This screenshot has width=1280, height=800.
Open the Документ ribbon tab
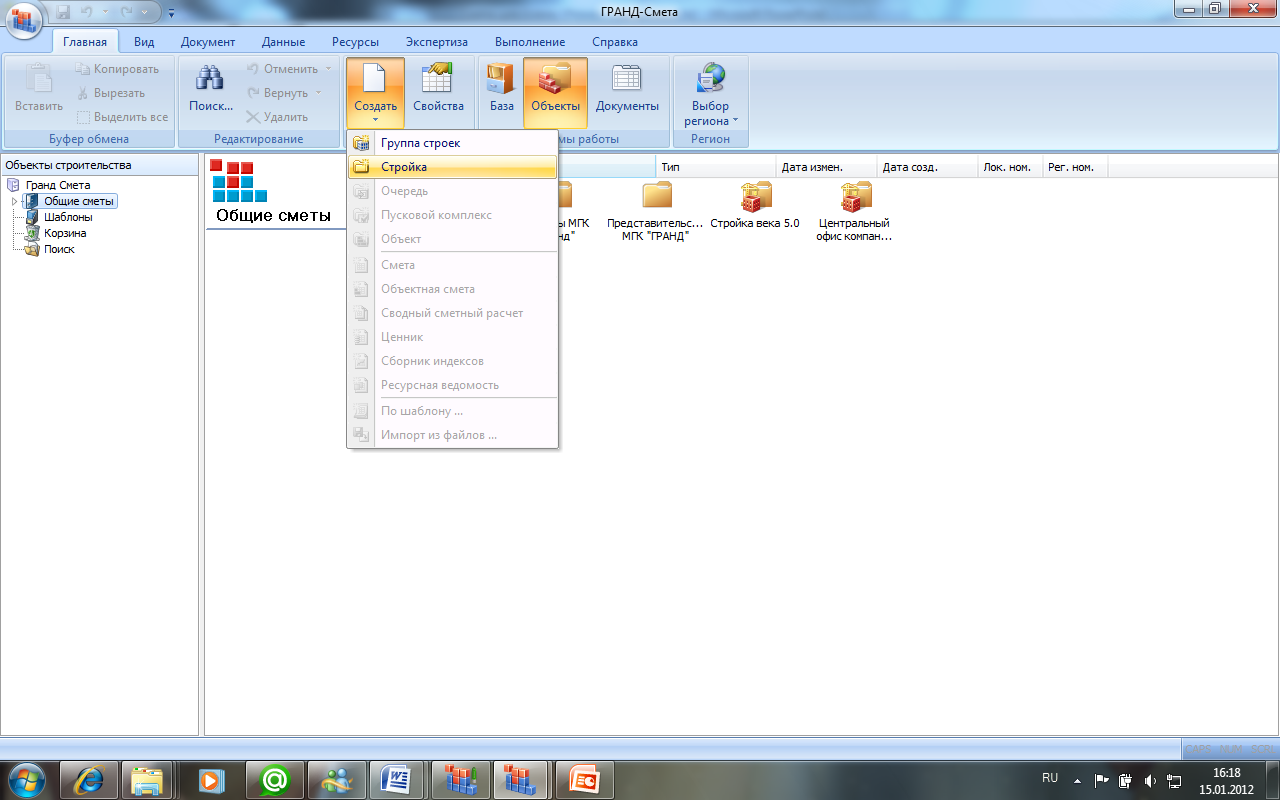click(208, 42)
